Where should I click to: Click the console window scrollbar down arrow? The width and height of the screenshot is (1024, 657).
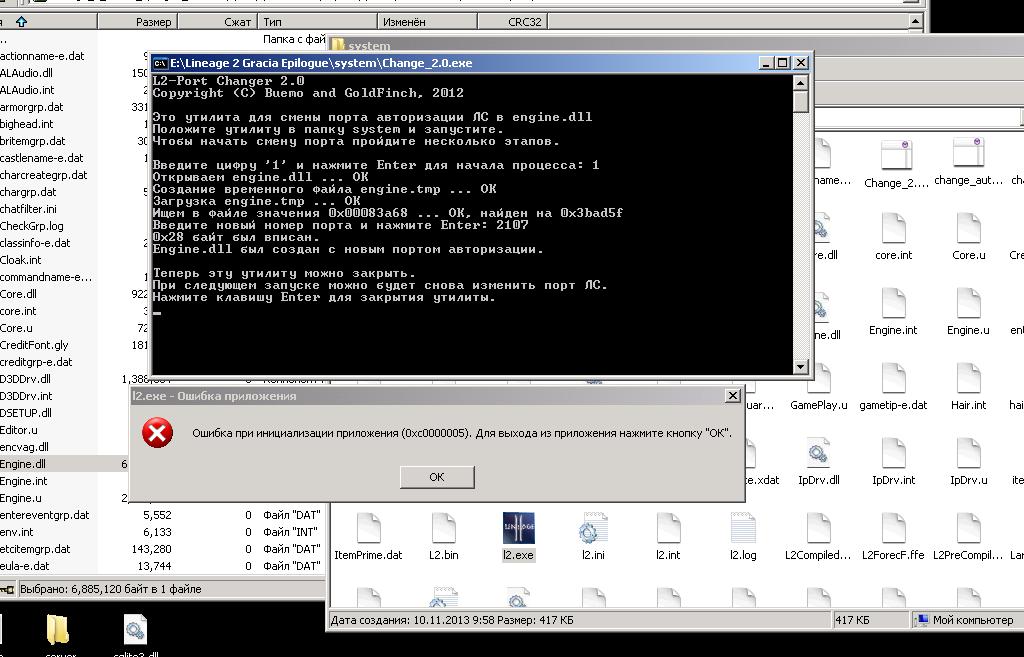[801, 366]
